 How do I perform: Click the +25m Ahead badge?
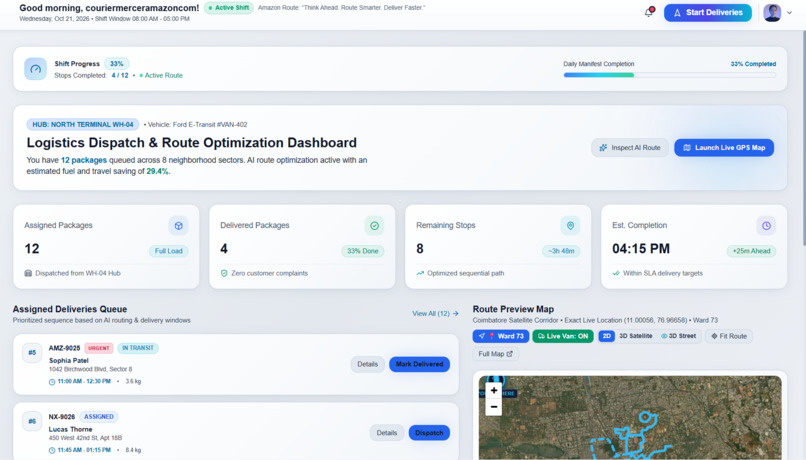(x=751, y=251)
